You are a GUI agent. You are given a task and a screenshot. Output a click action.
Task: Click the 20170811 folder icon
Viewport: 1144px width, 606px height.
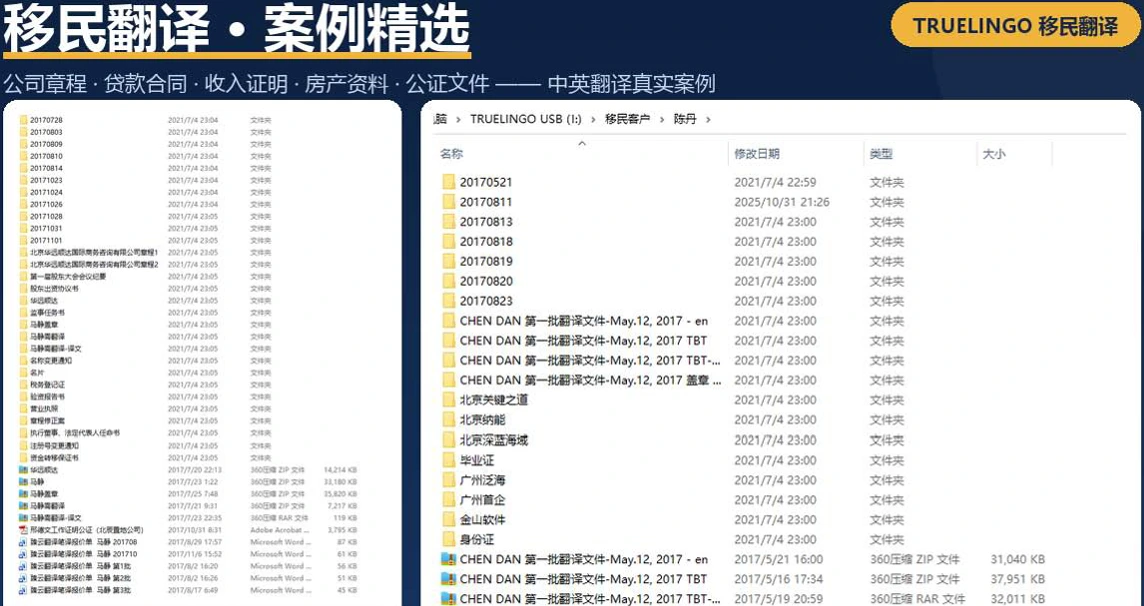pyautogui.click(x=449, y=201)
